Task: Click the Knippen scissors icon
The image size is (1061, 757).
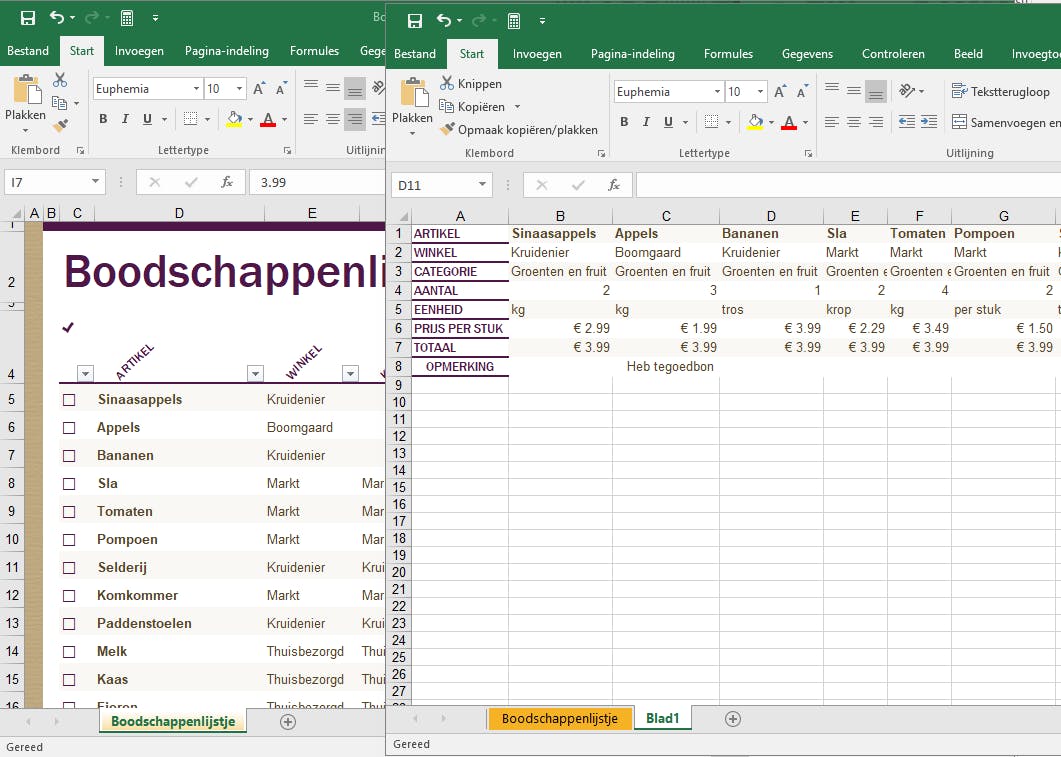Action: [x=447, y=84]
